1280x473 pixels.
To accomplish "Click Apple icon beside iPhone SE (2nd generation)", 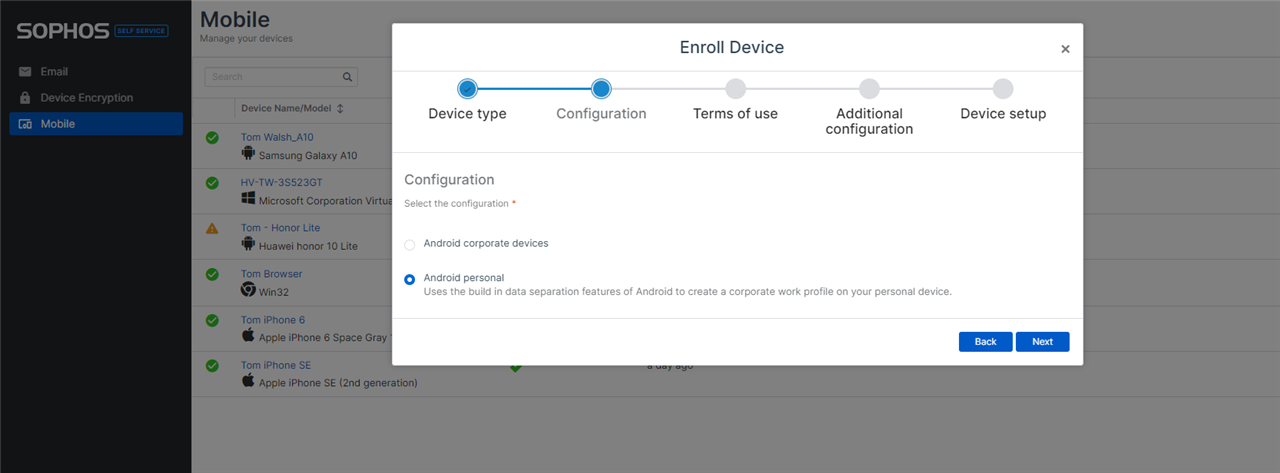I will click(248, 381).
